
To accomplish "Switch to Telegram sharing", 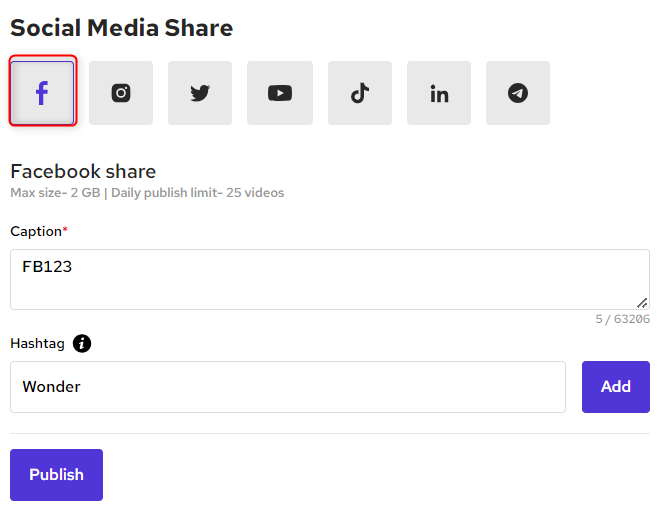I will pyautogui.click(x=518, y=93).
